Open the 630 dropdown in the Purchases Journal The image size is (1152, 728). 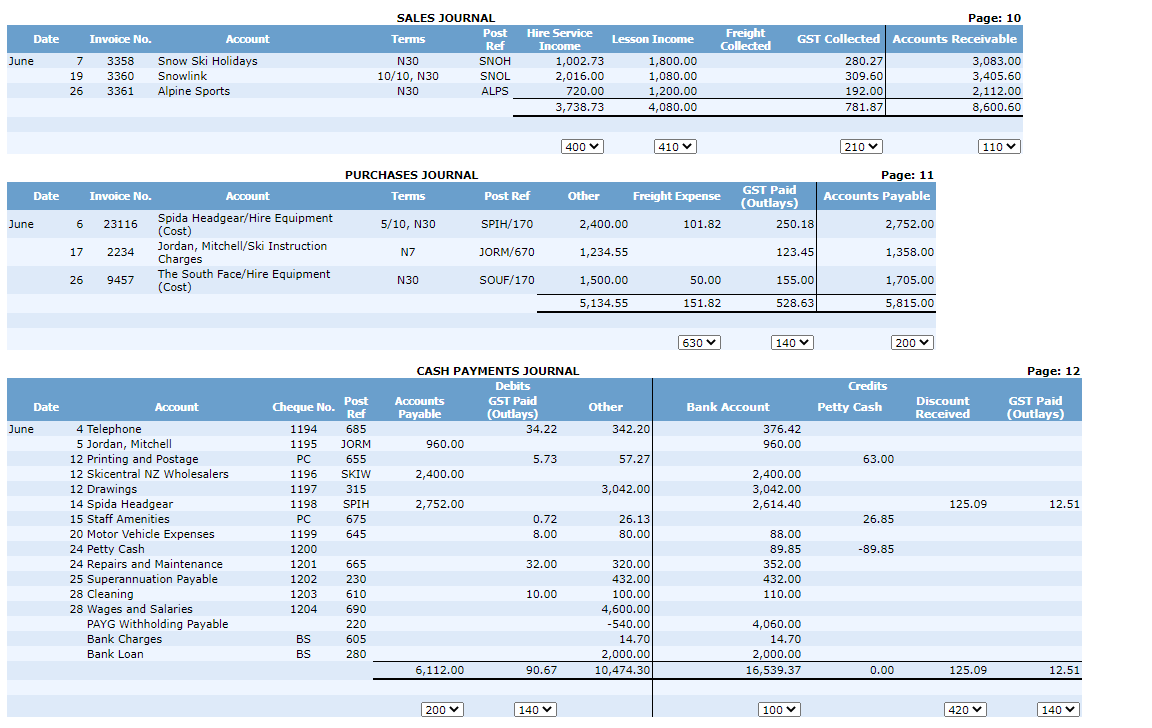698,342
